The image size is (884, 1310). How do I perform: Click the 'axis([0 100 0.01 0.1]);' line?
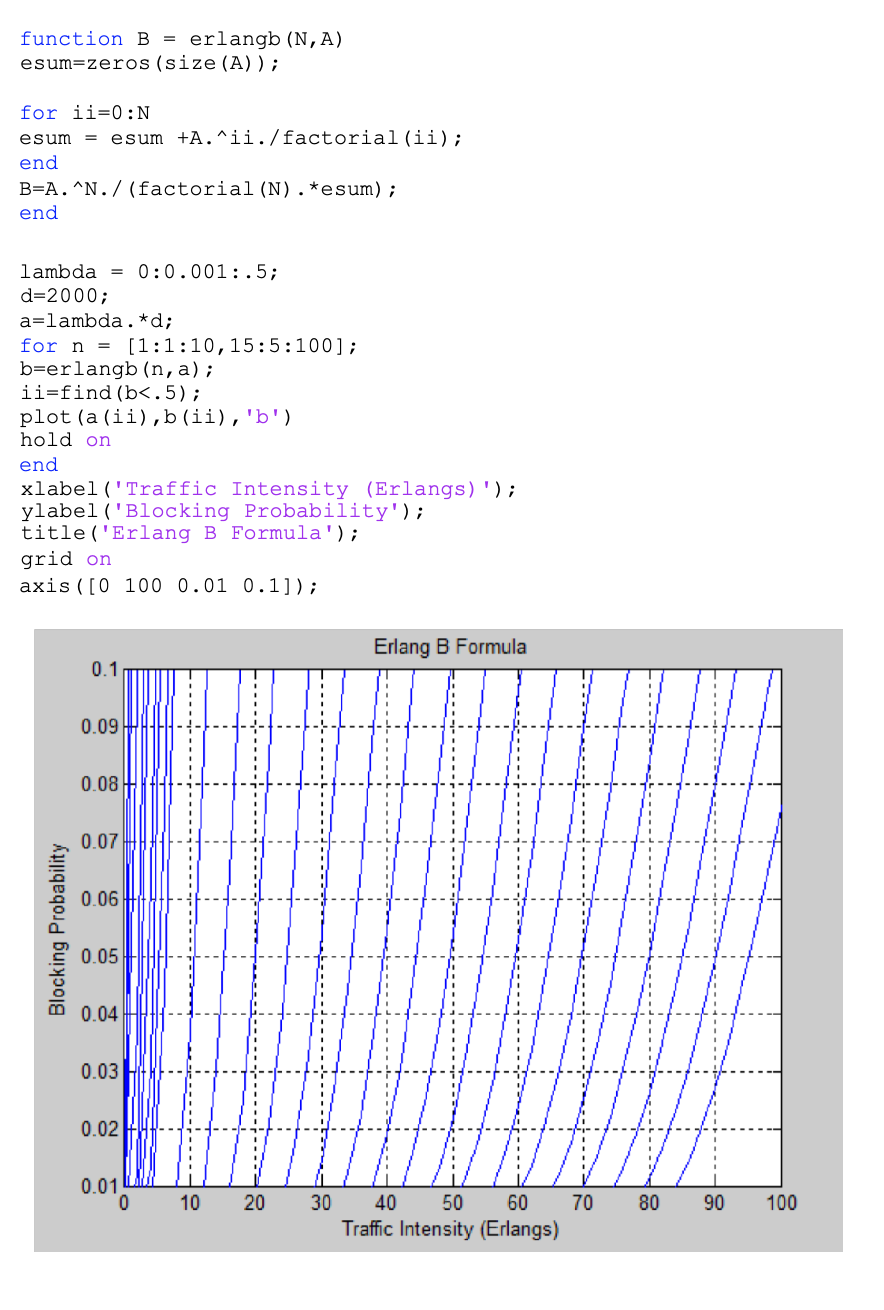coord(169,585)
